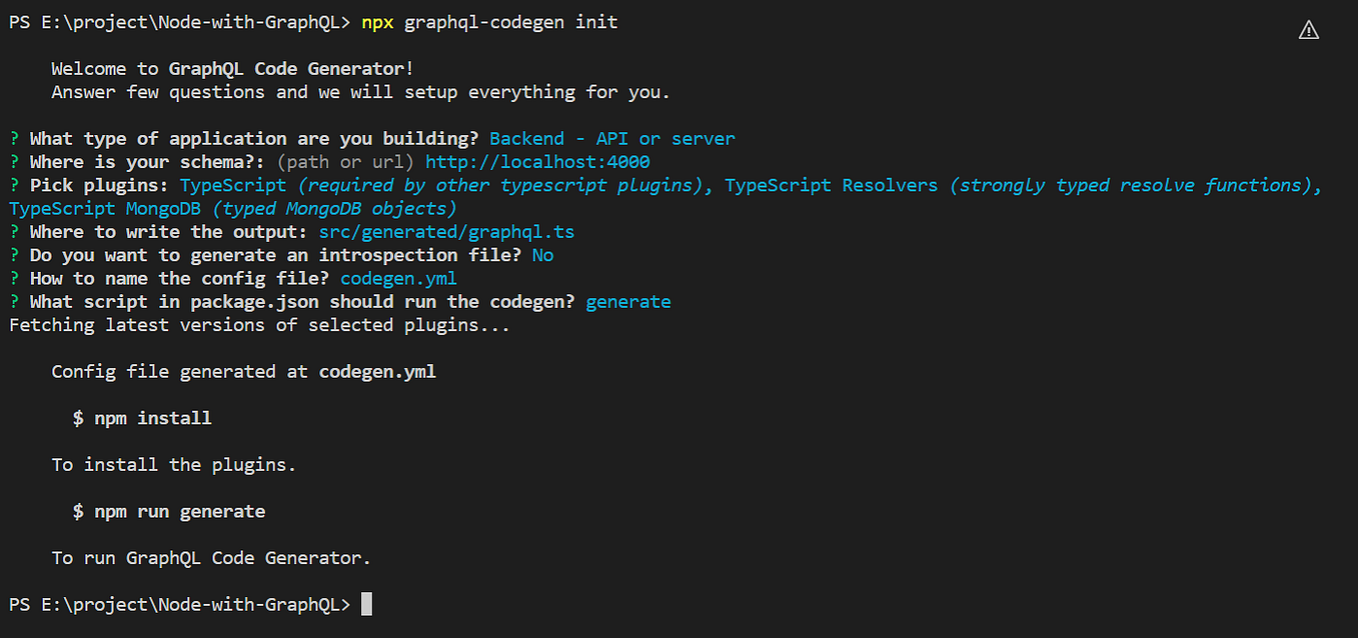Viewport: 1358px width, 638px height.
Task: Click the 'Welcome to GraphQL Code Generator!' heading
Action: [x=232, y=69]
